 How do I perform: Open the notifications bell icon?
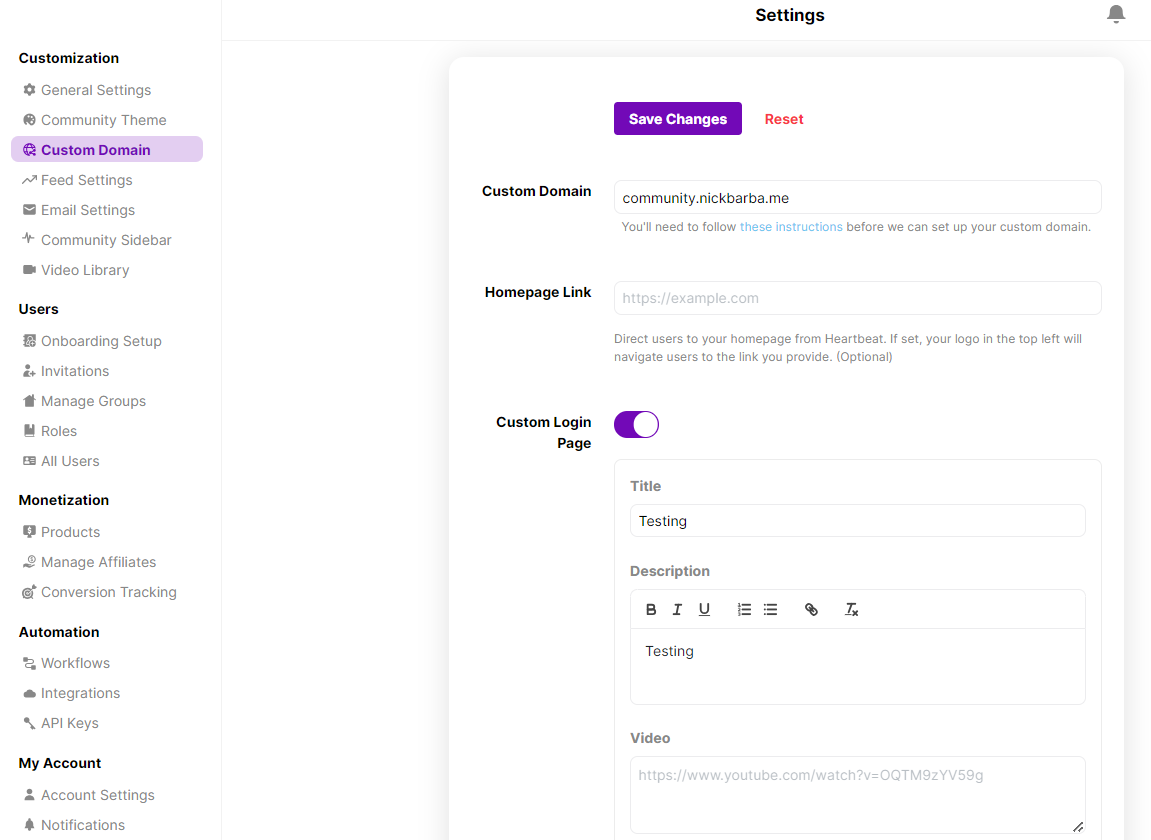click(x=1116, y=14)
